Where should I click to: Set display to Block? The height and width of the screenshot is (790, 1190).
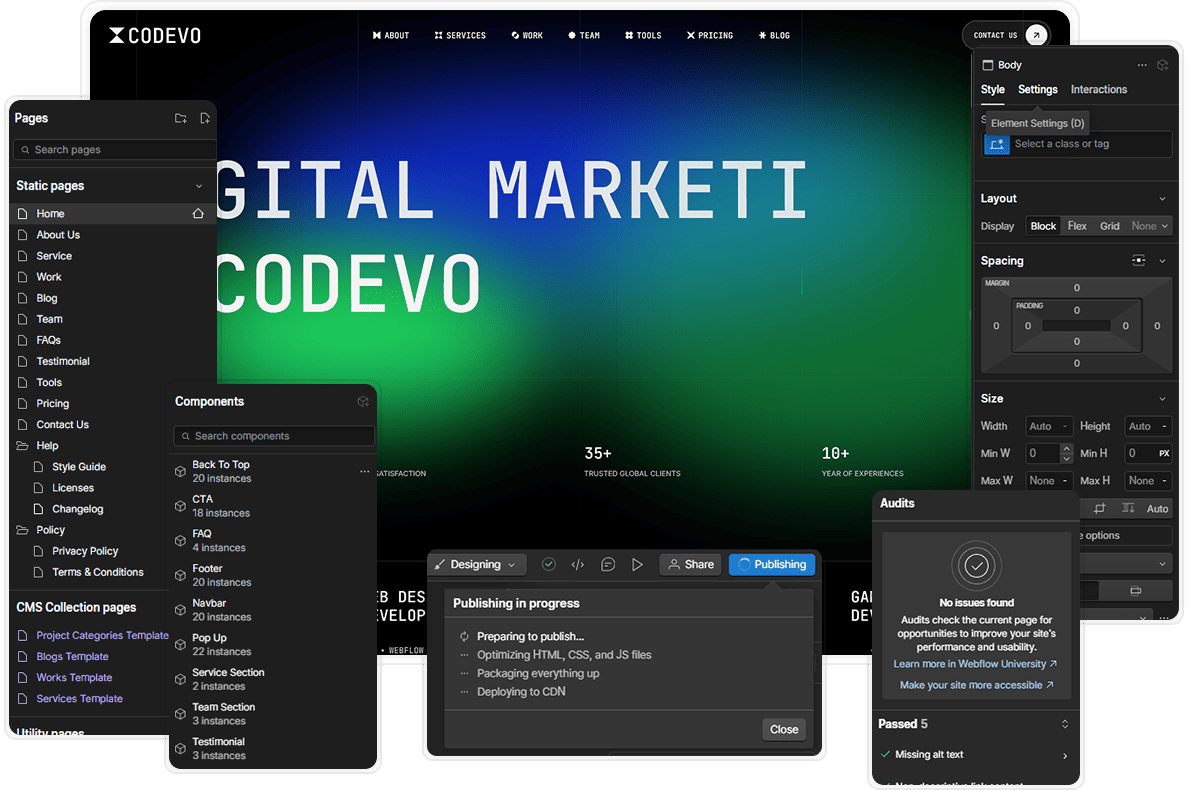coord(1043,226)
